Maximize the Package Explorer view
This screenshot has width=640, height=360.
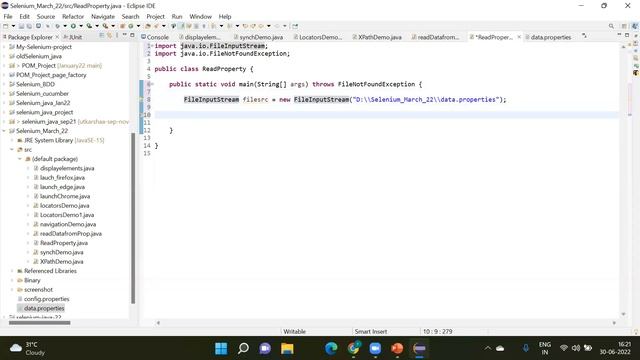132,36
